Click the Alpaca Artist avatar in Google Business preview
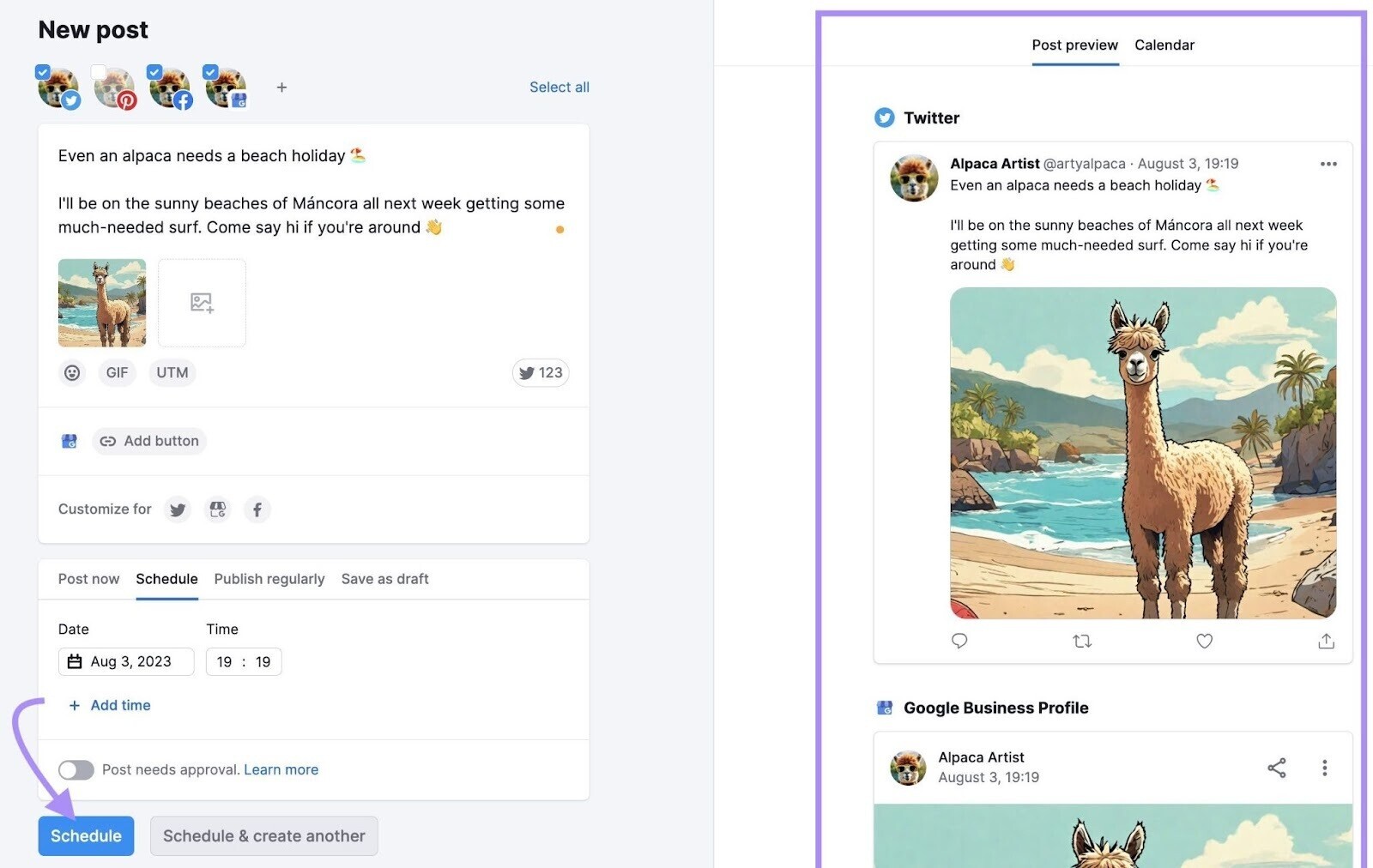Image resolution: width=1373 pixels, height=868 pixels. pos(908,768)
